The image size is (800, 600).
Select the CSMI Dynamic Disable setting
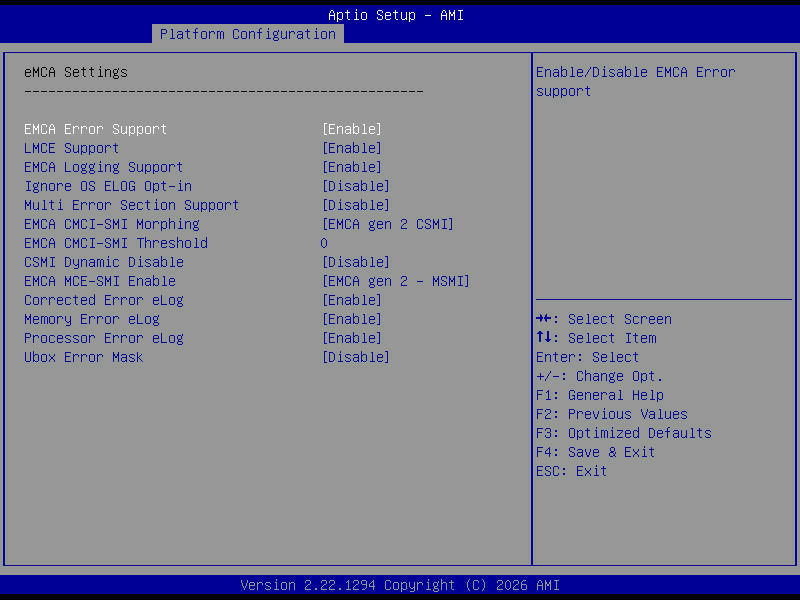coord(104,262)
